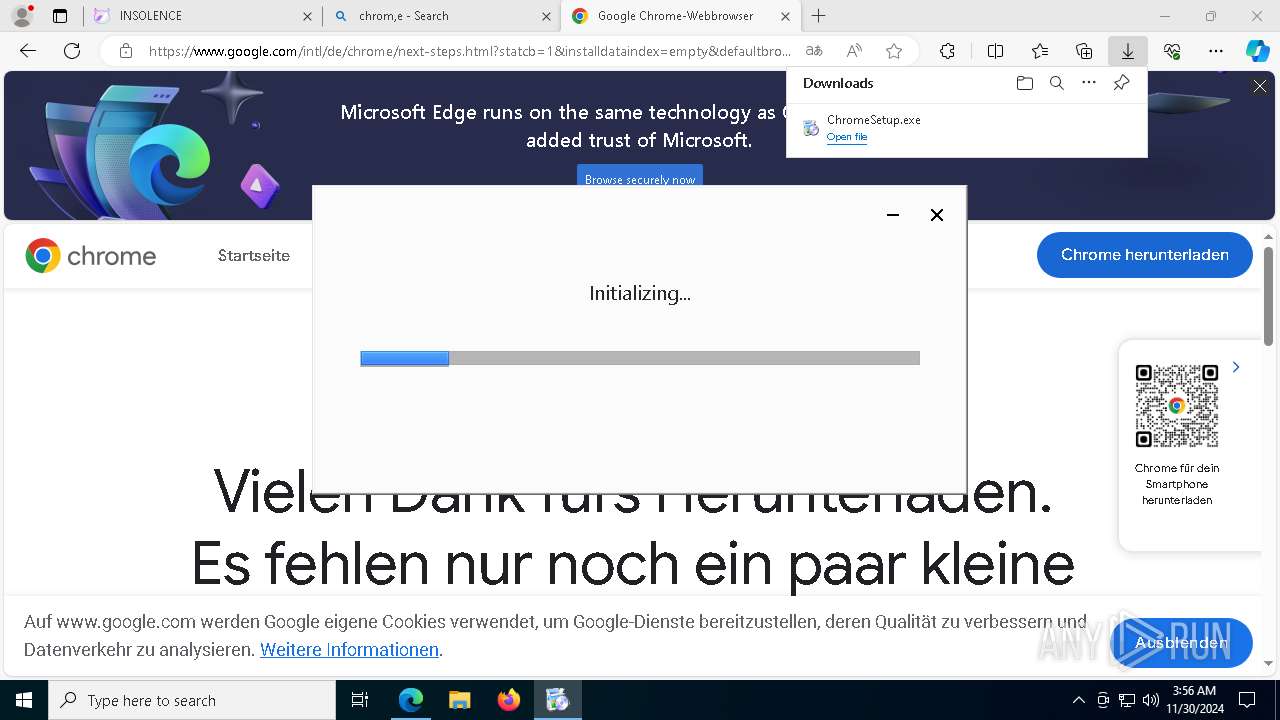The height and width of the screenshot is (720, 1280).
Task: Click the Downloads toolbar icon
Action: click(1128, 51)
